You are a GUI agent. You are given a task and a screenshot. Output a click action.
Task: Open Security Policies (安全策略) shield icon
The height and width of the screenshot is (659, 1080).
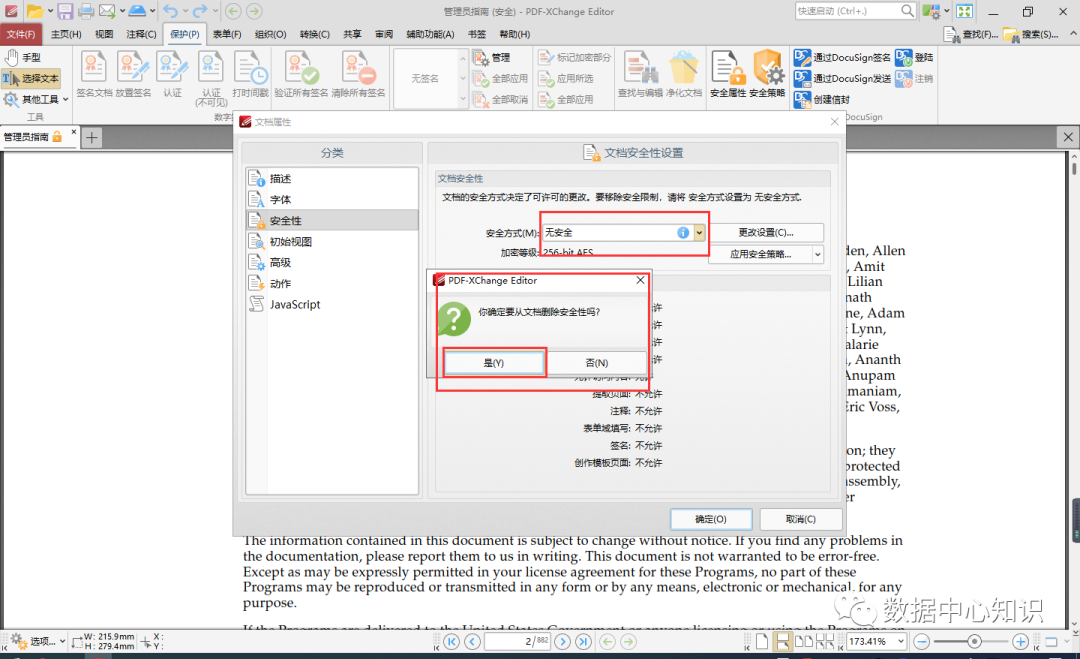(x=767, y=75)
